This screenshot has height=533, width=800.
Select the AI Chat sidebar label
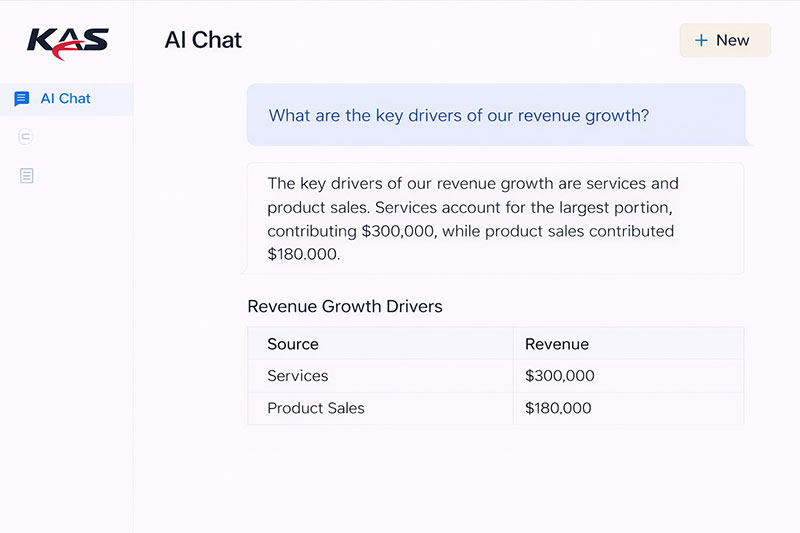coord(66,99)
